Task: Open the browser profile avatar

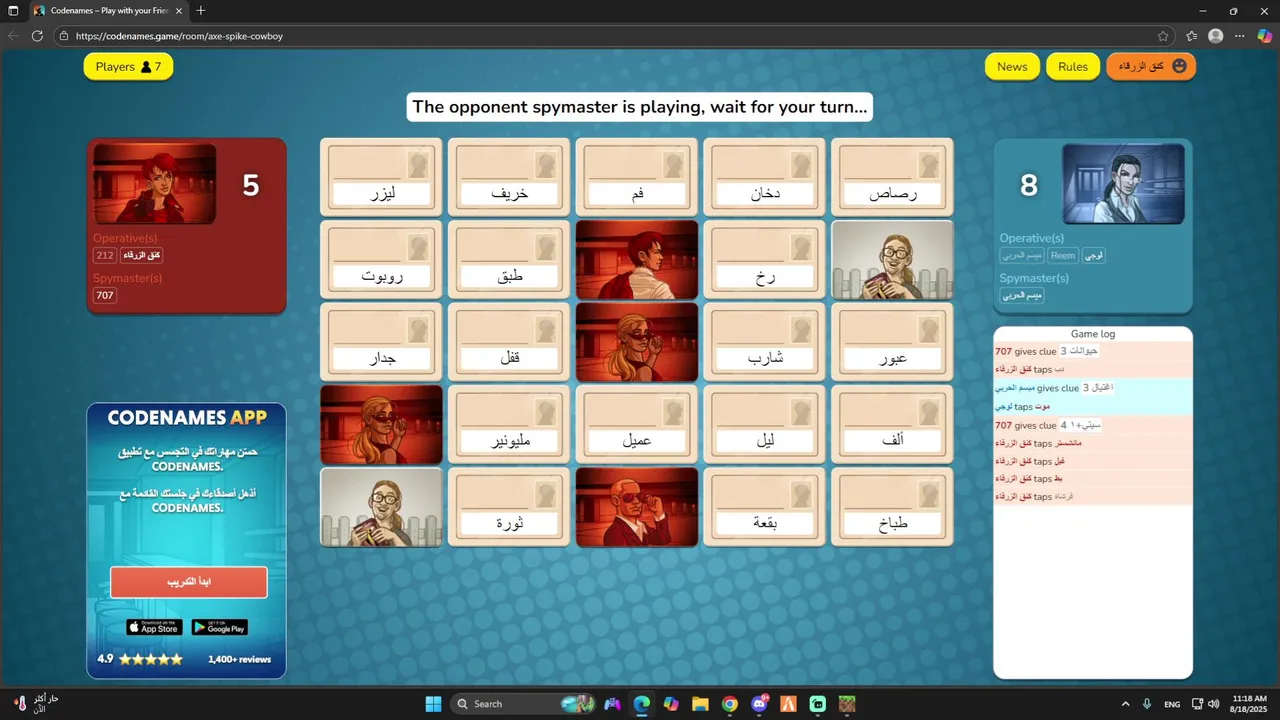Action: [1216, 36]
